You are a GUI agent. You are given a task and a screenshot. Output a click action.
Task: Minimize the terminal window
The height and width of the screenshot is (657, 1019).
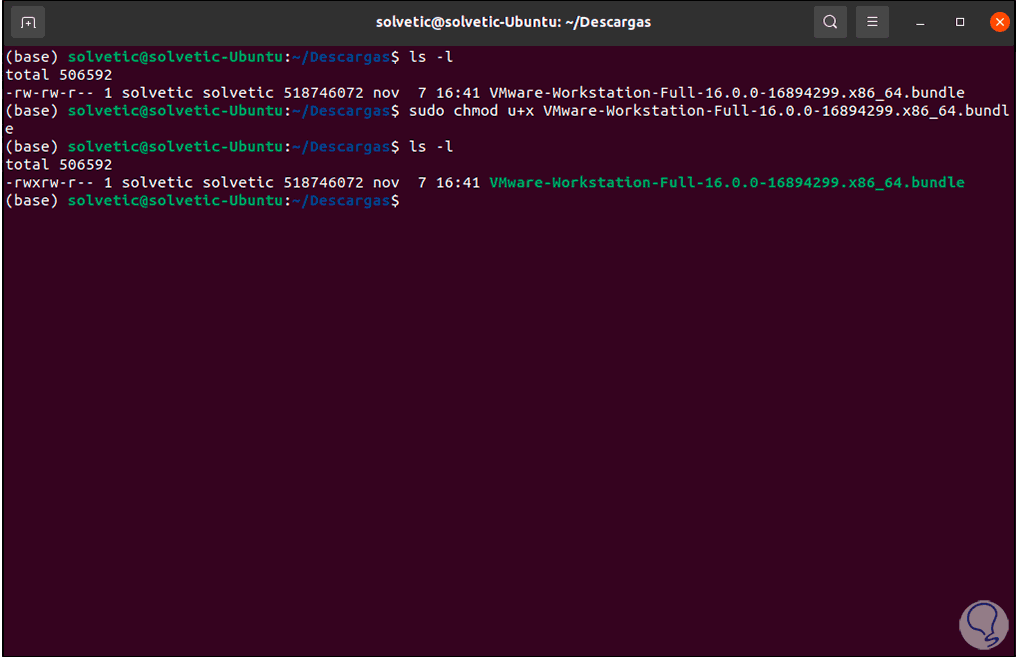[920, 23]
